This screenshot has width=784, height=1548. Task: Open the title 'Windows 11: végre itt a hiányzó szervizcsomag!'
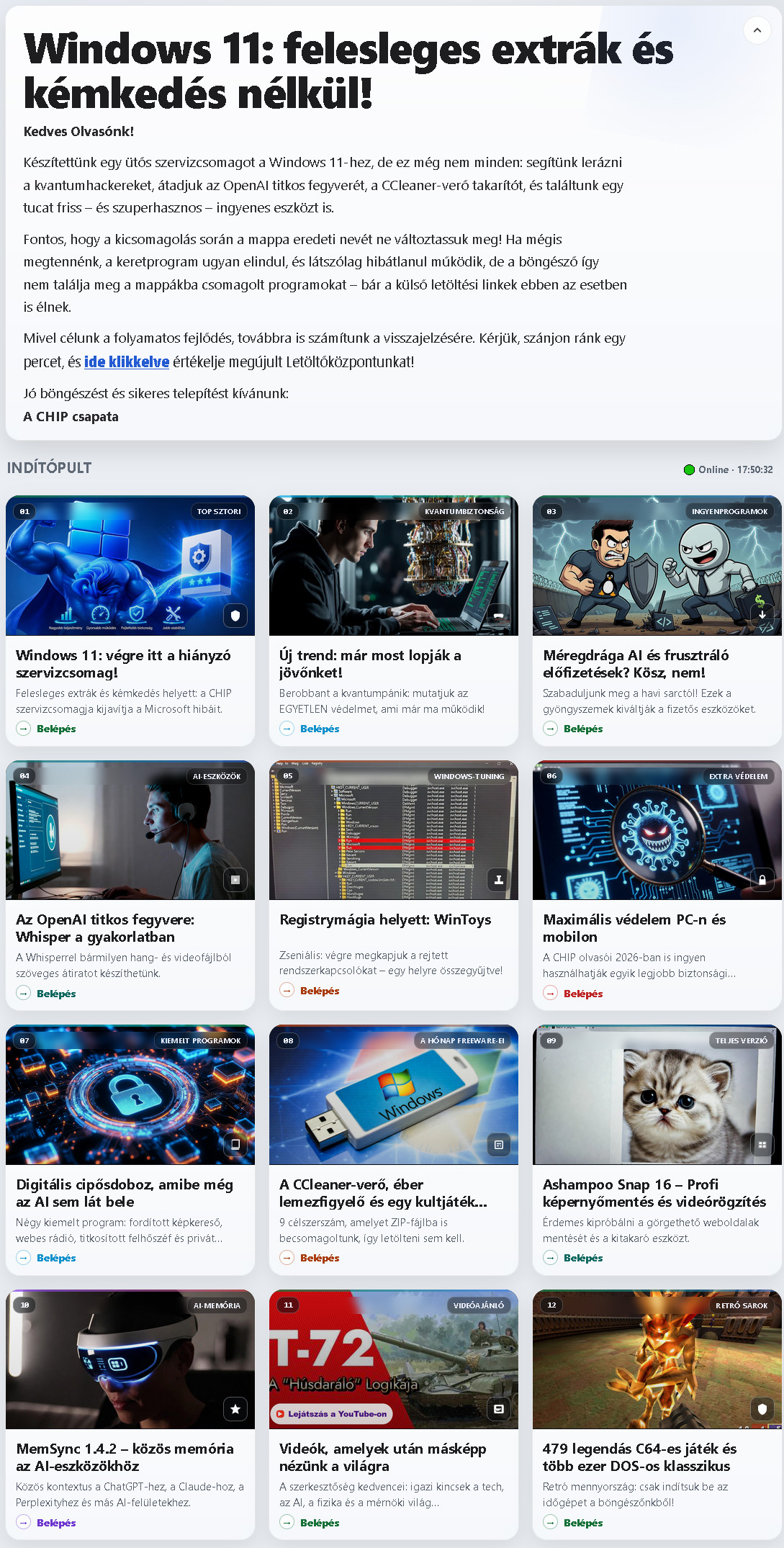point(123,664)
